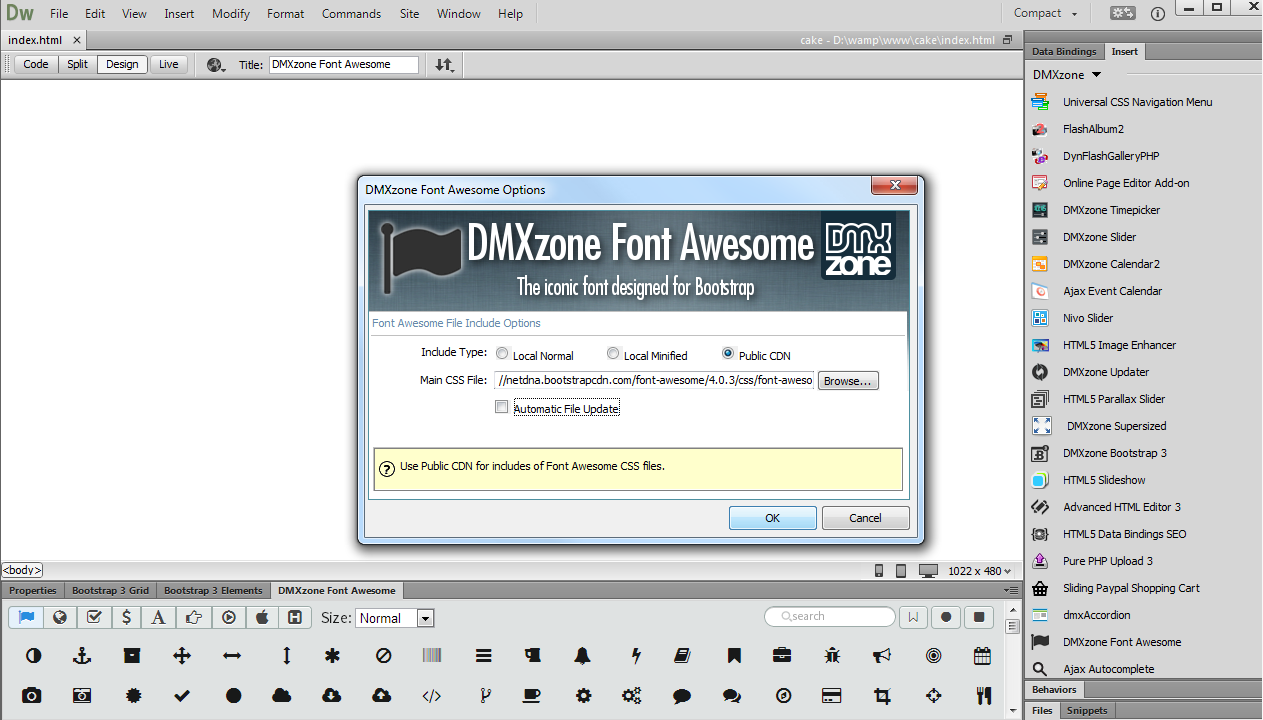Click the body tag selector
This screenshot has width=1263, height=720.
click(22, 570)
